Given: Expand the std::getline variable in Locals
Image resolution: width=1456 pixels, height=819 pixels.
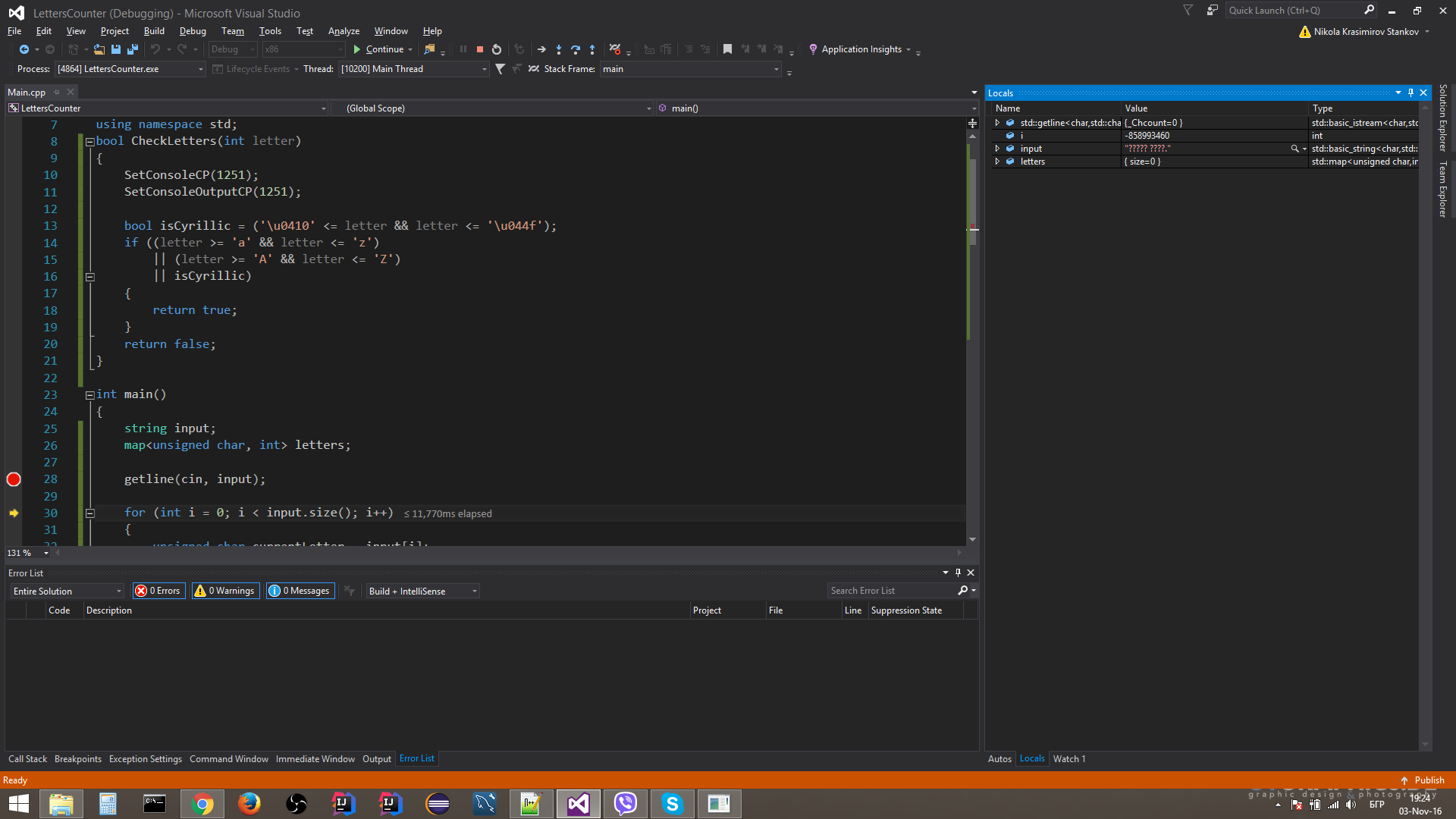Looking at the screenshot, I should (x=997, y=123).
